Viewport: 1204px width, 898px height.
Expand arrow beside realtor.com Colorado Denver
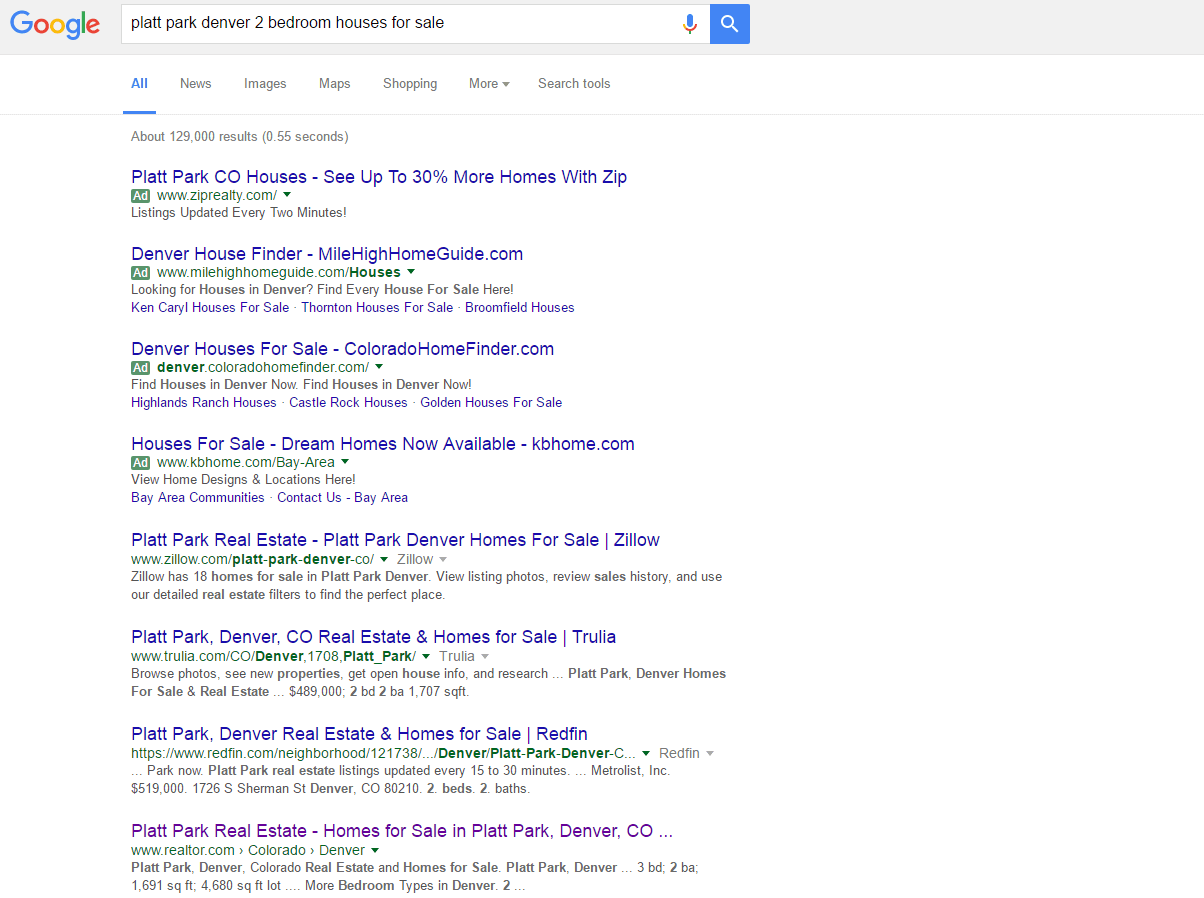tap(375, 850)
